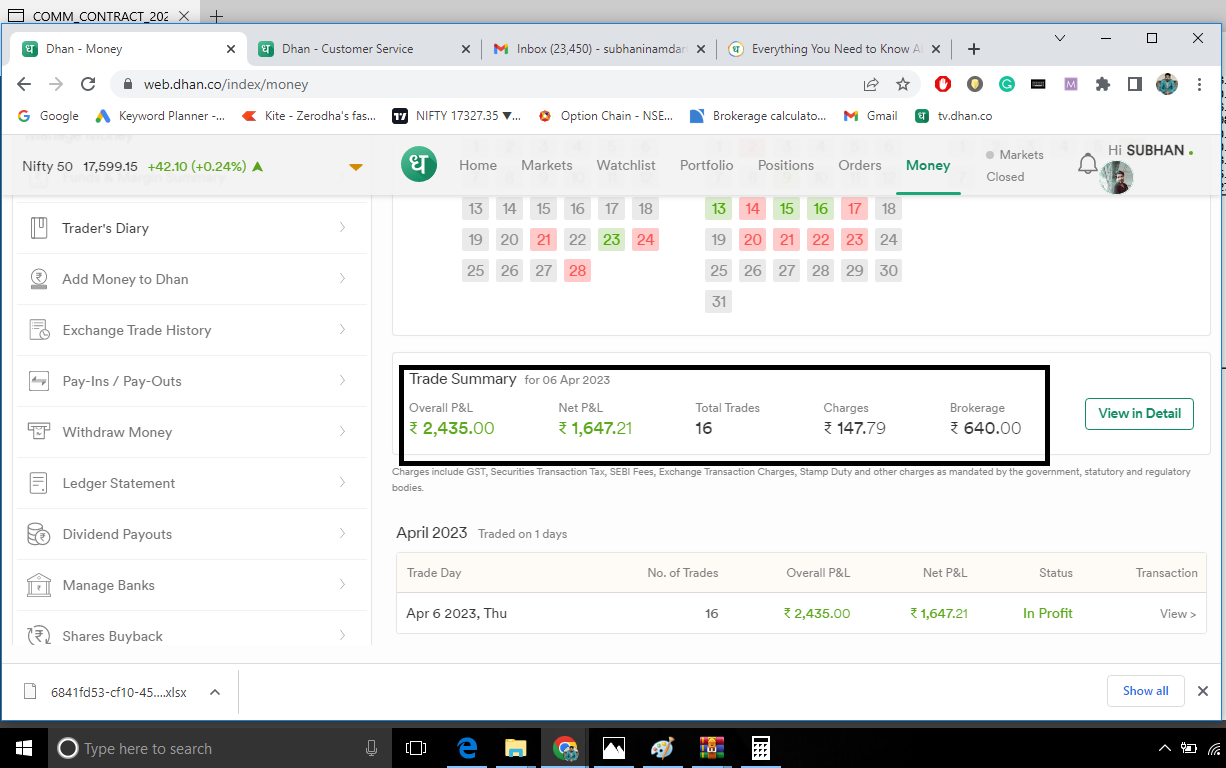Open File Explorer in the taskbar

pyautogui.click(x=515, y=748)
